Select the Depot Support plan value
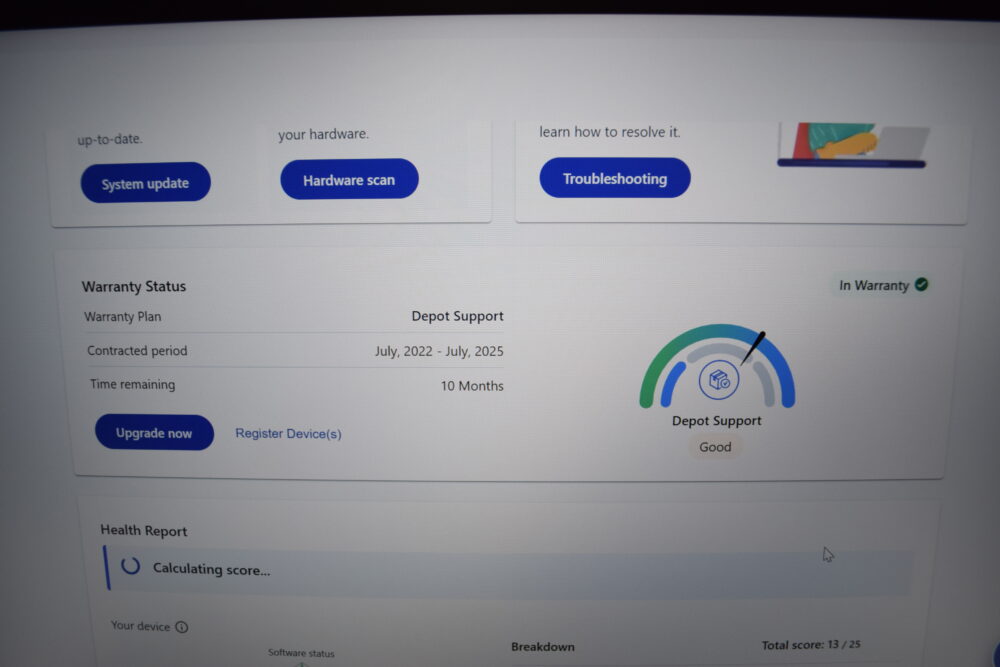This screenshot has height=667, width=1000. [457, 316]
